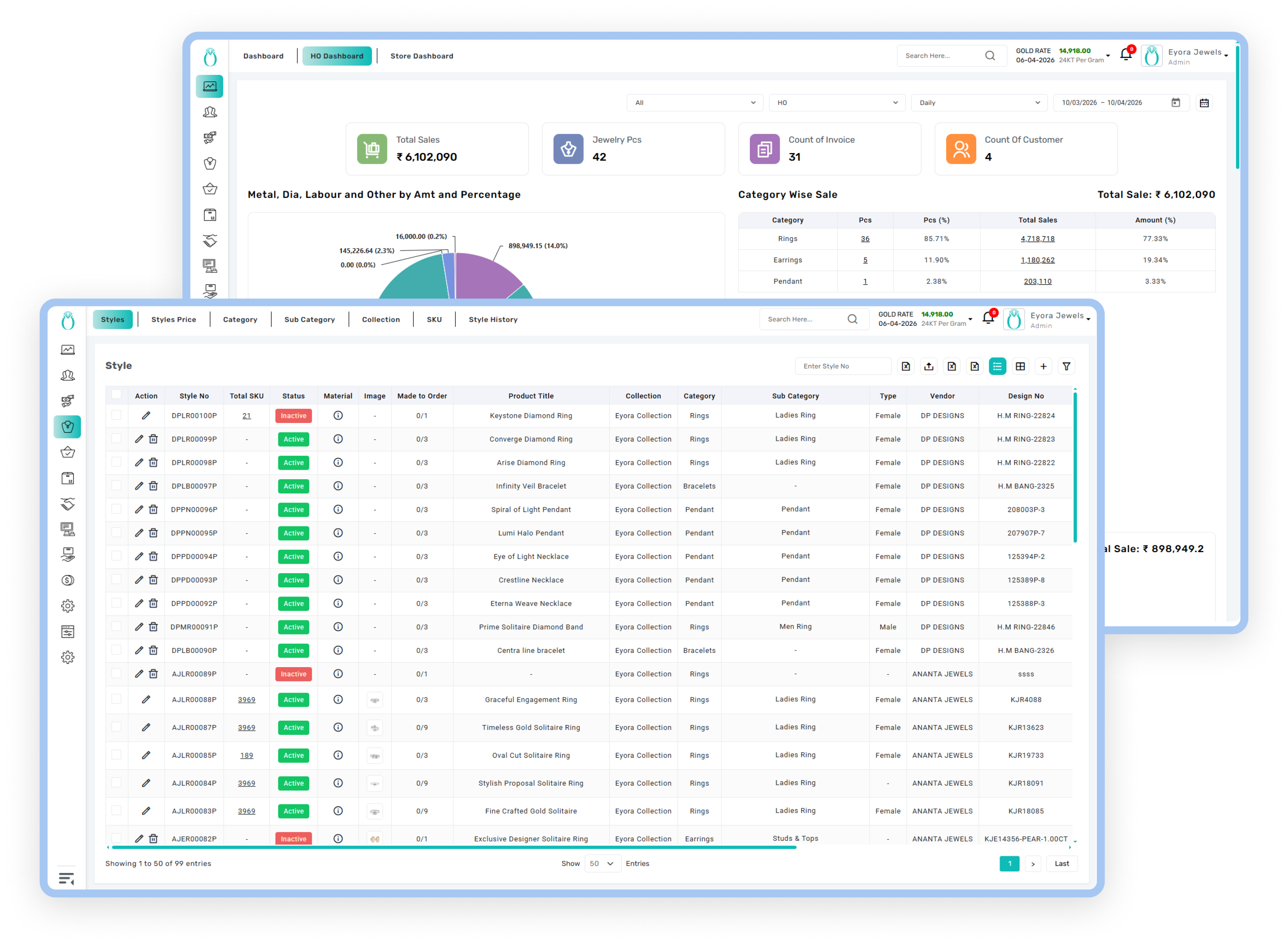Click the Enter Style No field
Viewport: 1288px width, 945px height.
tap(842, 366)
